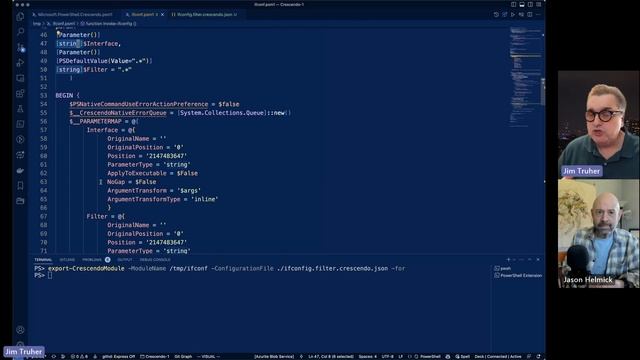Toggle secondary side bar layout icon
The image size is (640, 360).
pyautogui.click(x=530, y=4)
